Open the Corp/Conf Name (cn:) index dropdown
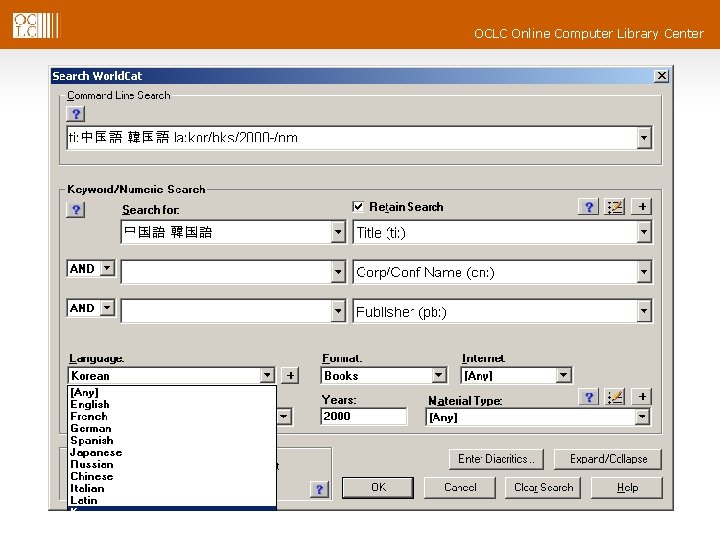720x540 pixels. click(x=644, y=272)
